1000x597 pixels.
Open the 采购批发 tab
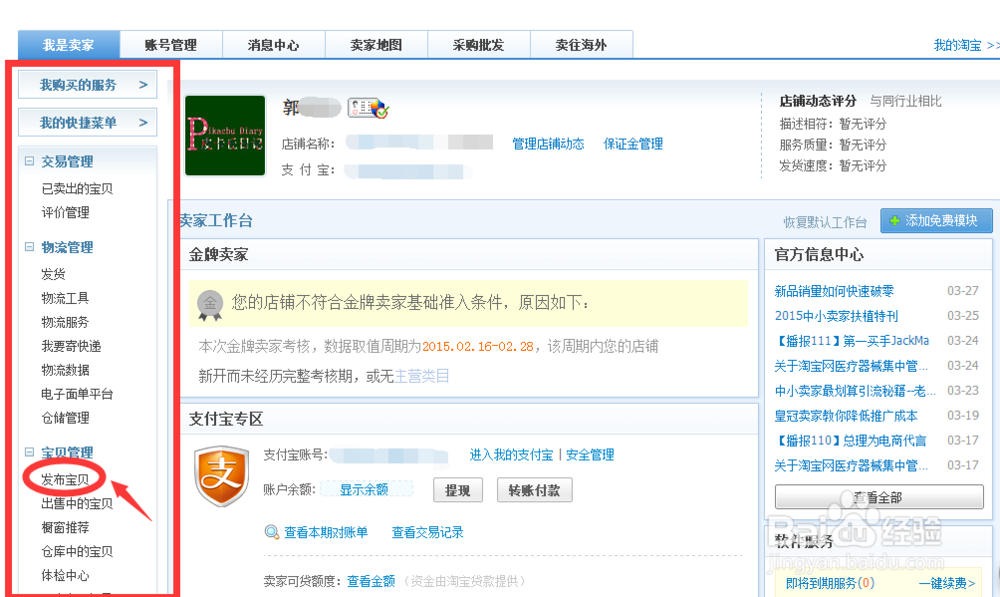[479, 45]
